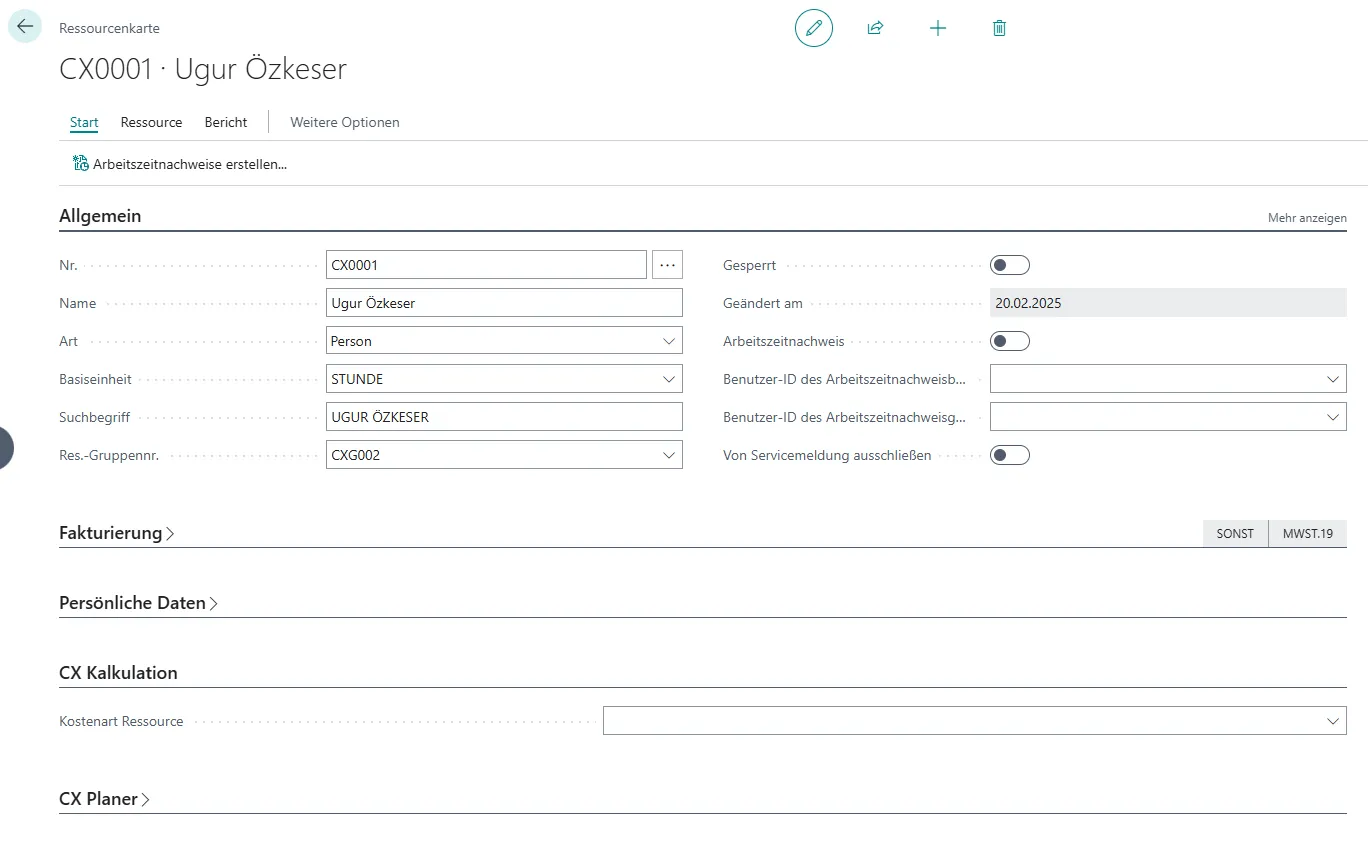The width and height of the screenshot is (1368, 849).
Task: Click the trash delete icon
Action: (x=999, y=28)
